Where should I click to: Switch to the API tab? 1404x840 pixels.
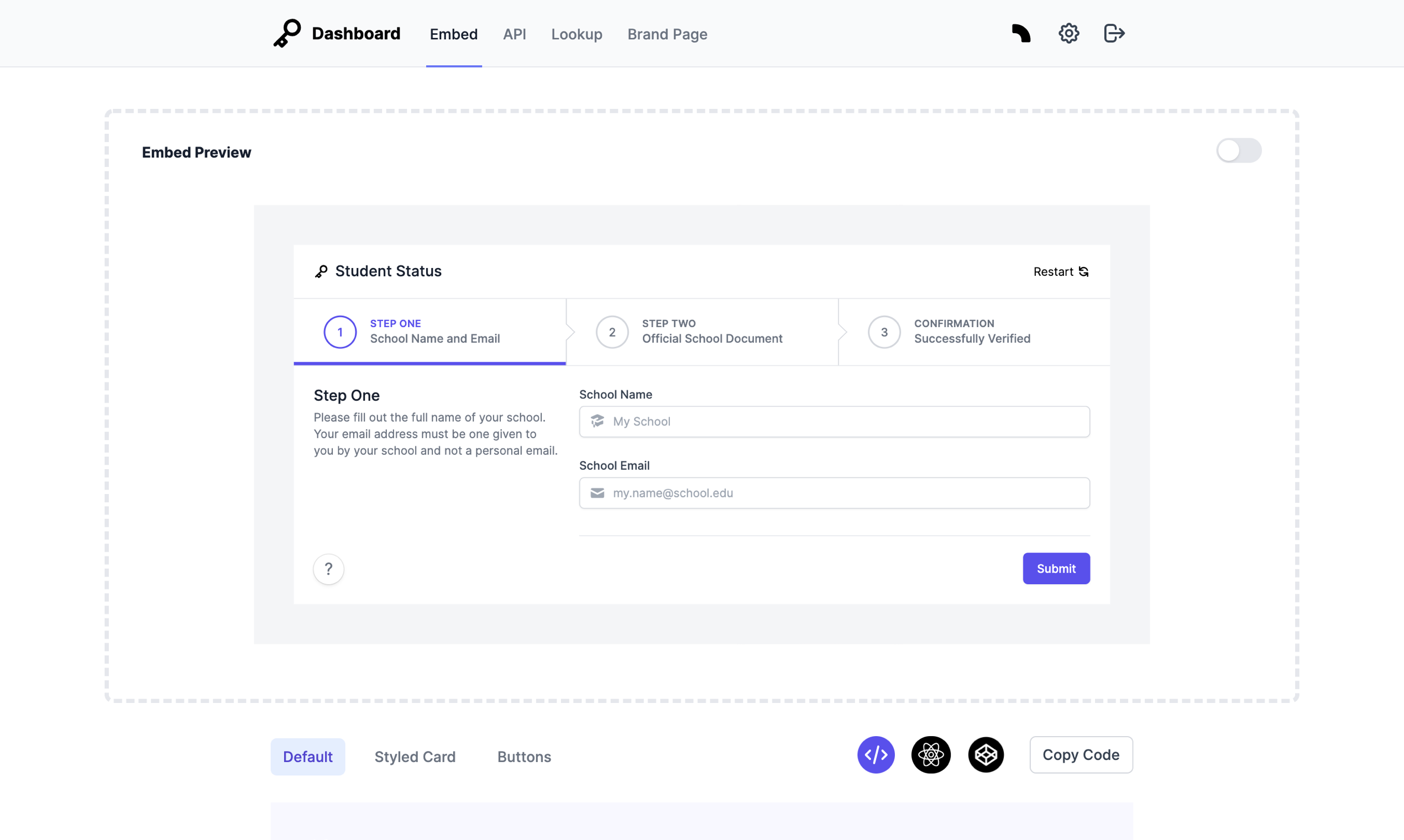click(514, 34)
